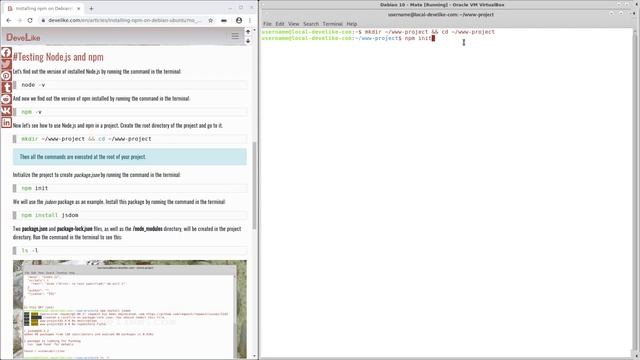
Task: Go back in Chrome browser
Action: [9, 20]
